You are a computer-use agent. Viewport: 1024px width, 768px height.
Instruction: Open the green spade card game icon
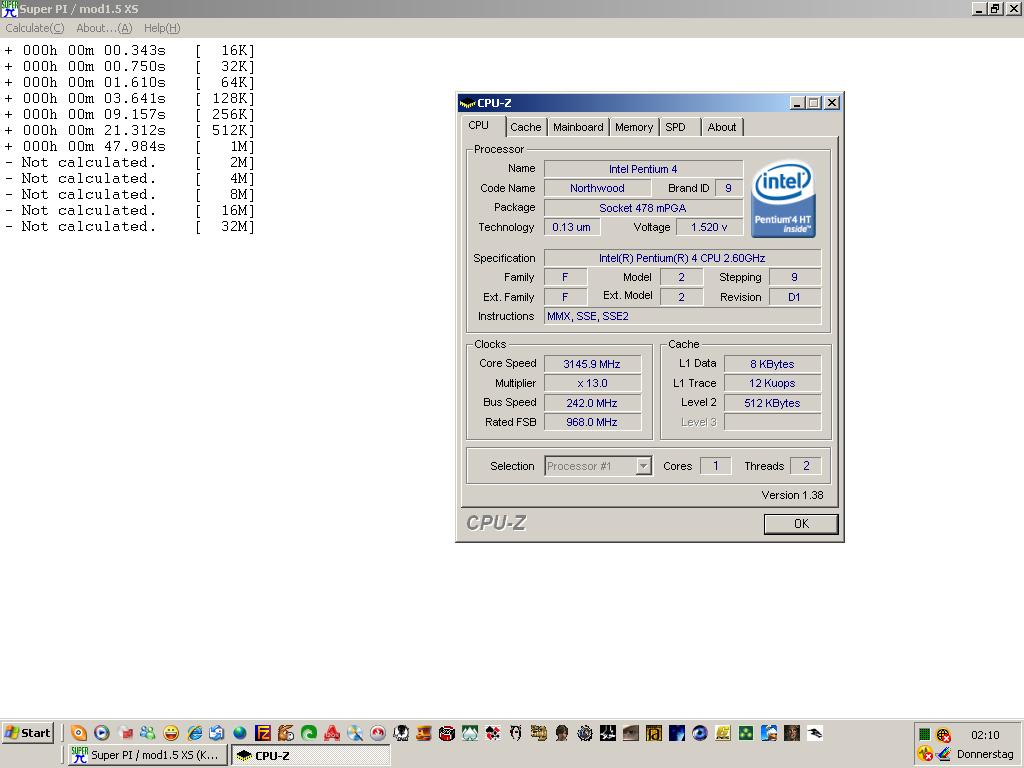pos(470,733)
